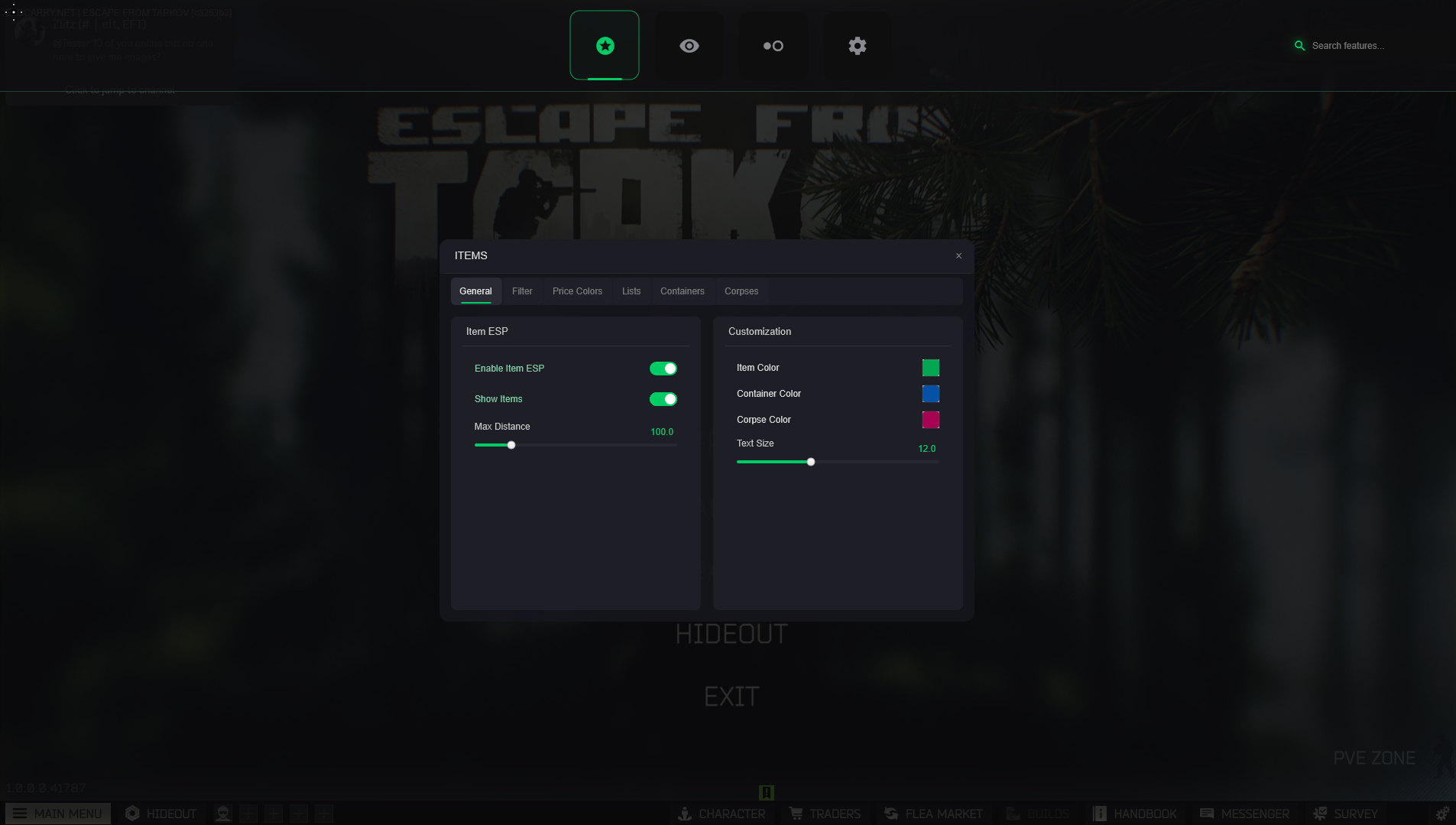Click the trader portrait icon in bottom bar
The height and width of the screenshot is (825, 1456).
click(x=223, y=814)
